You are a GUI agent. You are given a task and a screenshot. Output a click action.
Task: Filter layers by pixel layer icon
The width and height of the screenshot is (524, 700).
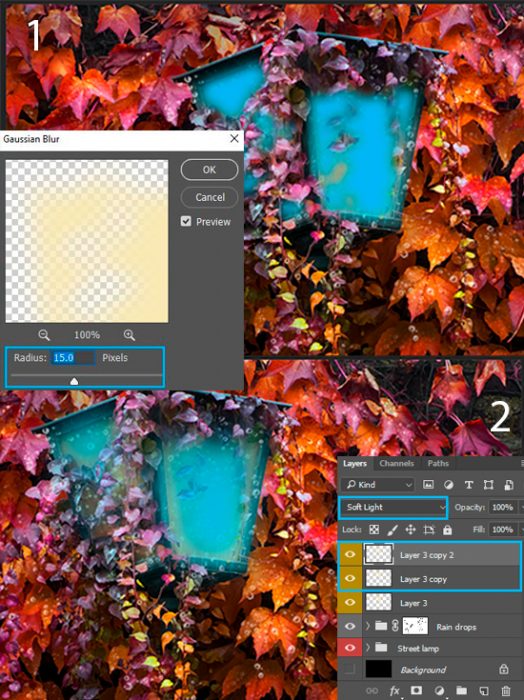428,485
